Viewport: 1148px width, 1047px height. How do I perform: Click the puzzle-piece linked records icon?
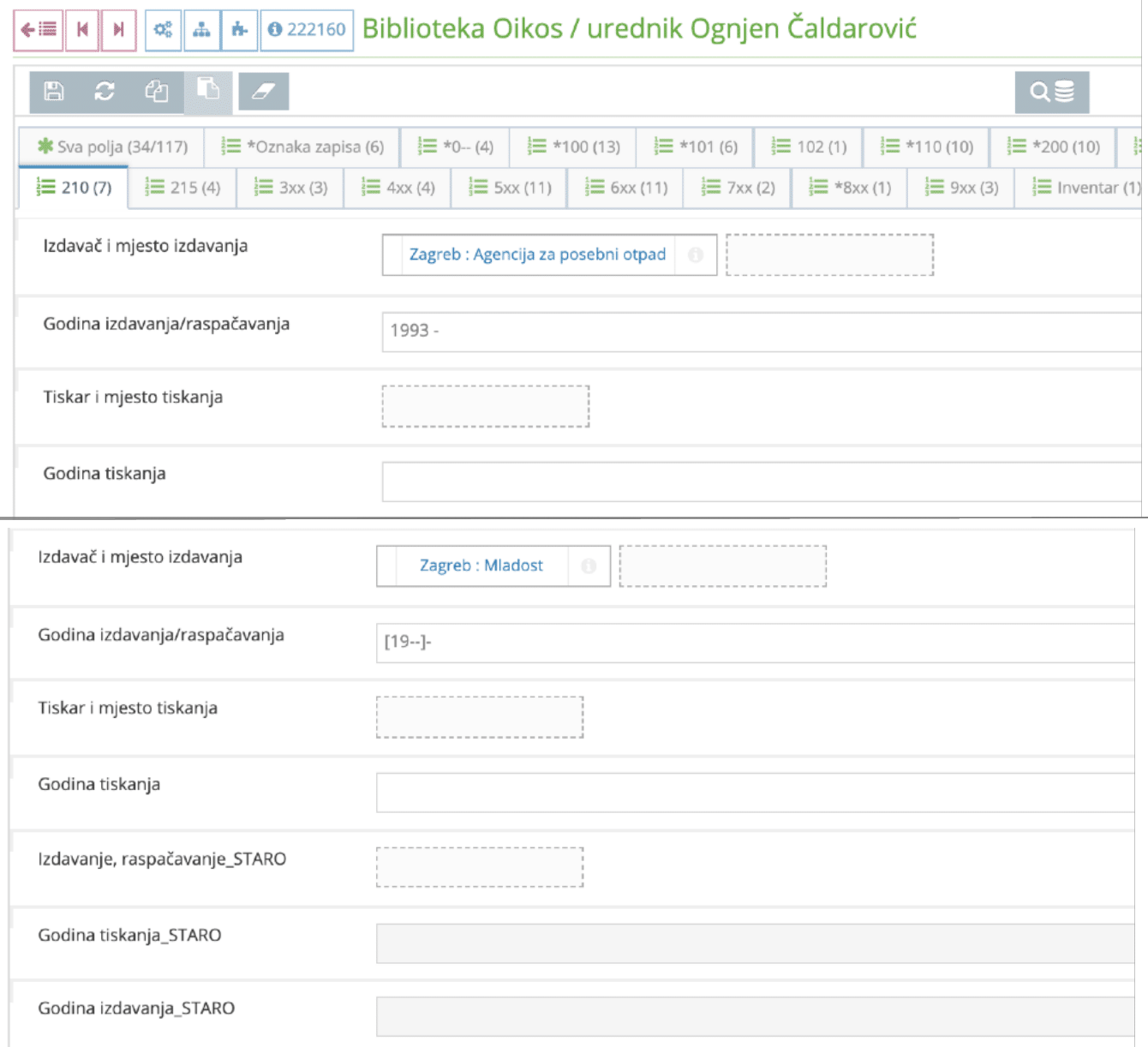(237, 27)
